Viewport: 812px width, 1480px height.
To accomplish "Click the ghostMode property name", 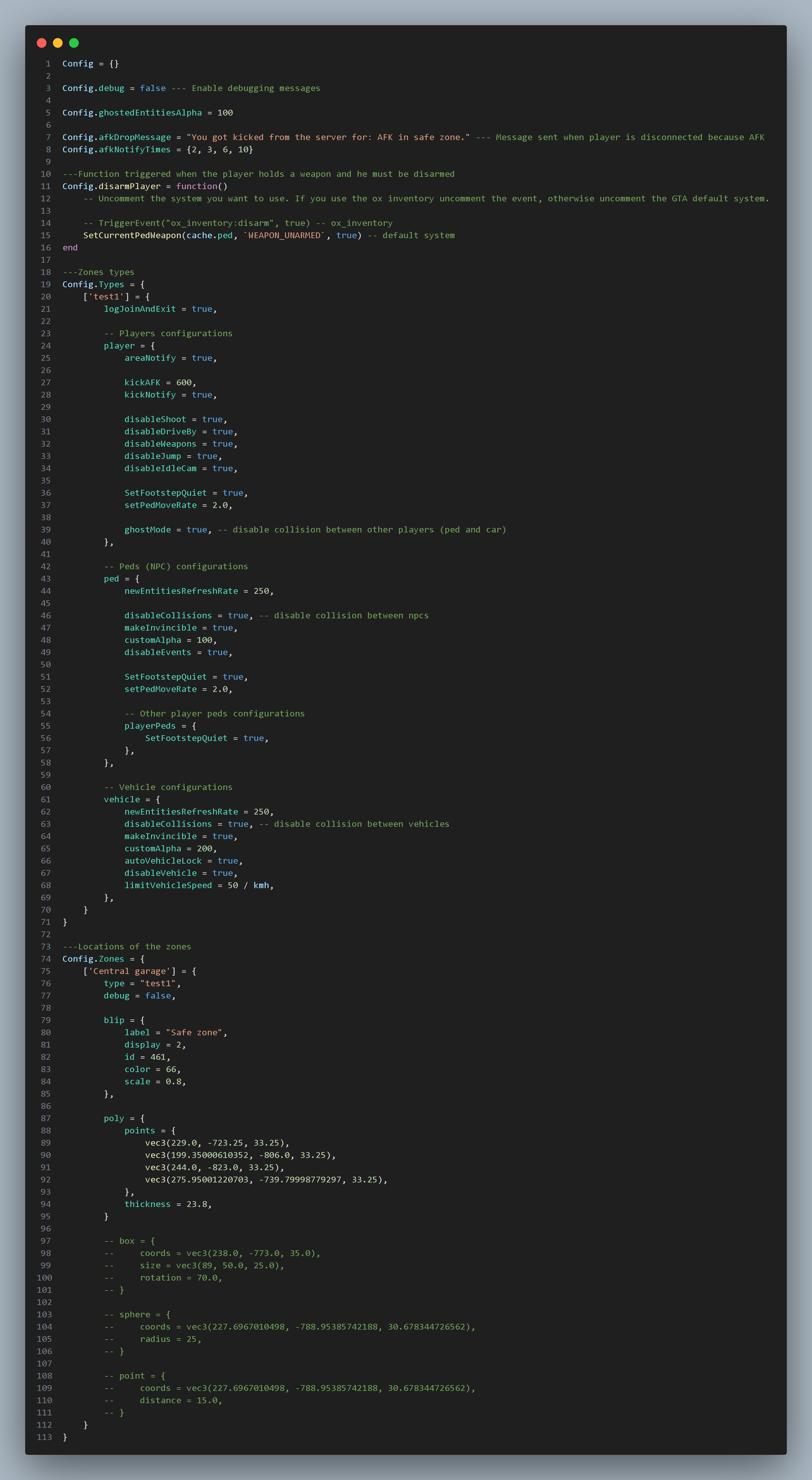I will (148, 530).
